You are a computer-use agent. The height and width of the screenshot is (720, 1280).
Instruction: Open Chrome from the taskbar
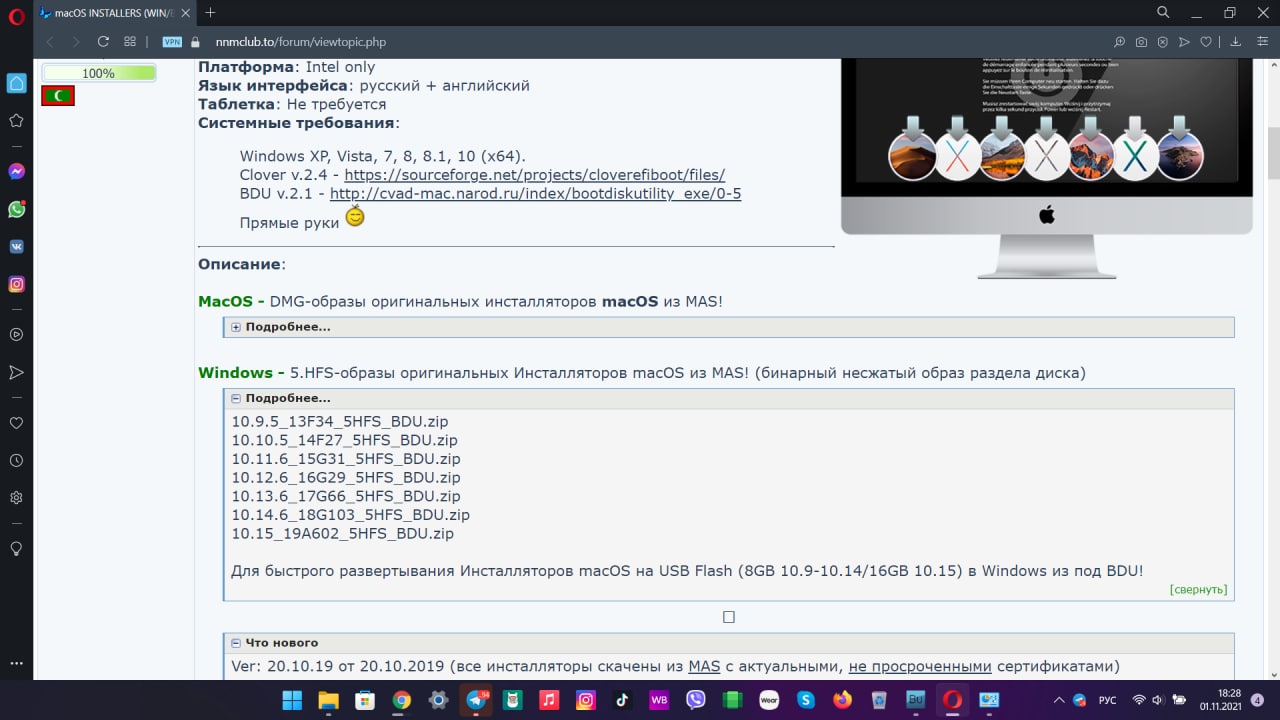[x=402, y=700]
